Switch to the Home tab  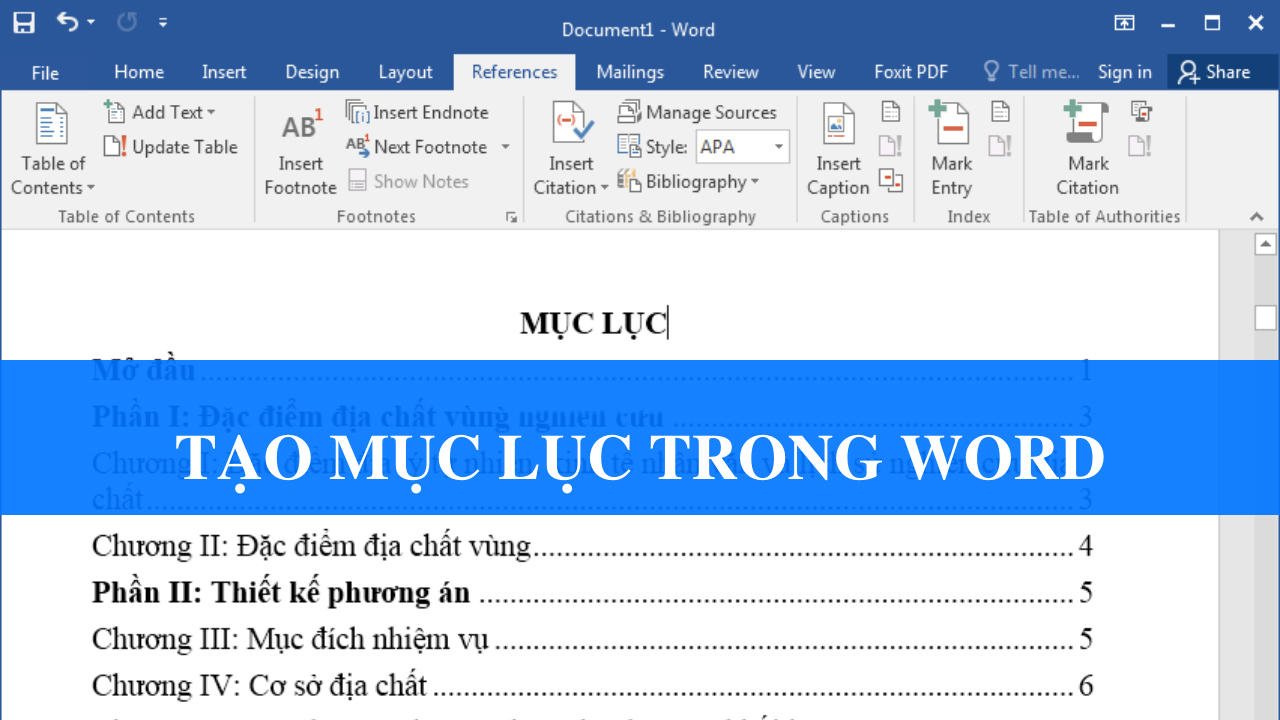point(139,72)
